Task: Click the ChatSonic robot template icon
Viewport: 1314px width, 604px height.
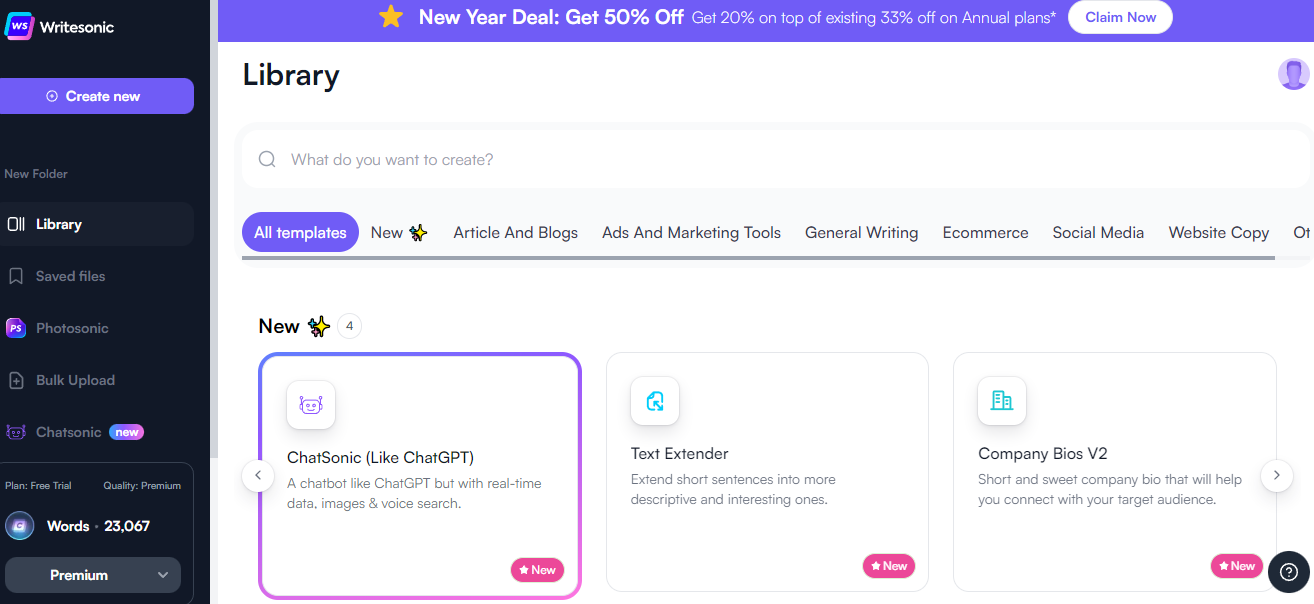Action: pos(311,405)
